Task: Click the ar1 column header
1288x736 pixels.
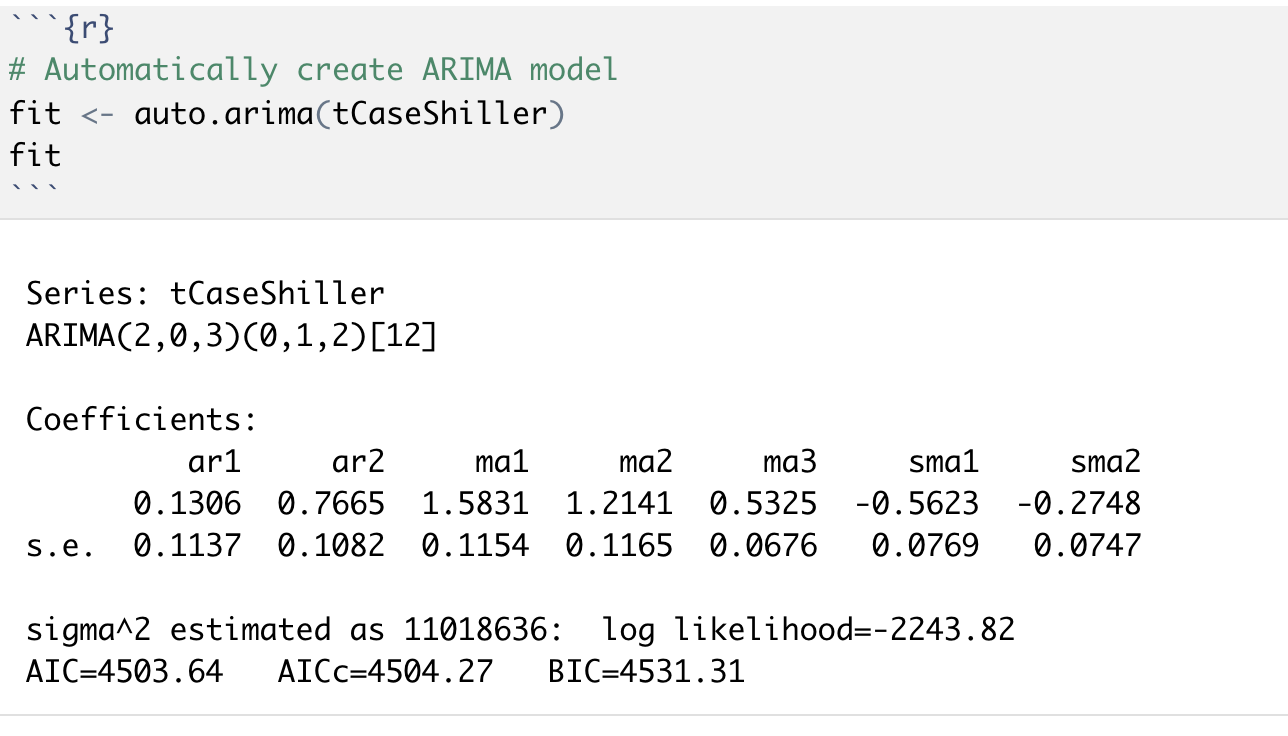Action: coord(214,461)
